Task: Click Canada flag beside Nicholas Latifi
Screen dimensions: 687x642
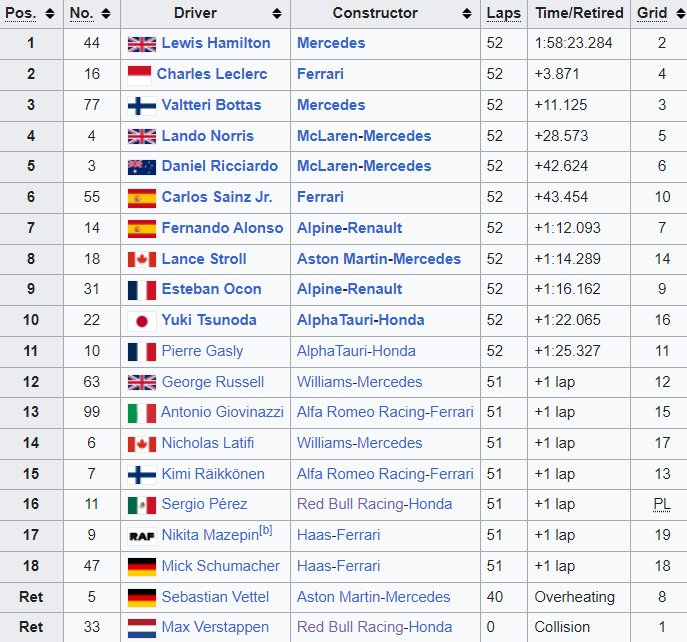Action: click(x=142, y=444)
